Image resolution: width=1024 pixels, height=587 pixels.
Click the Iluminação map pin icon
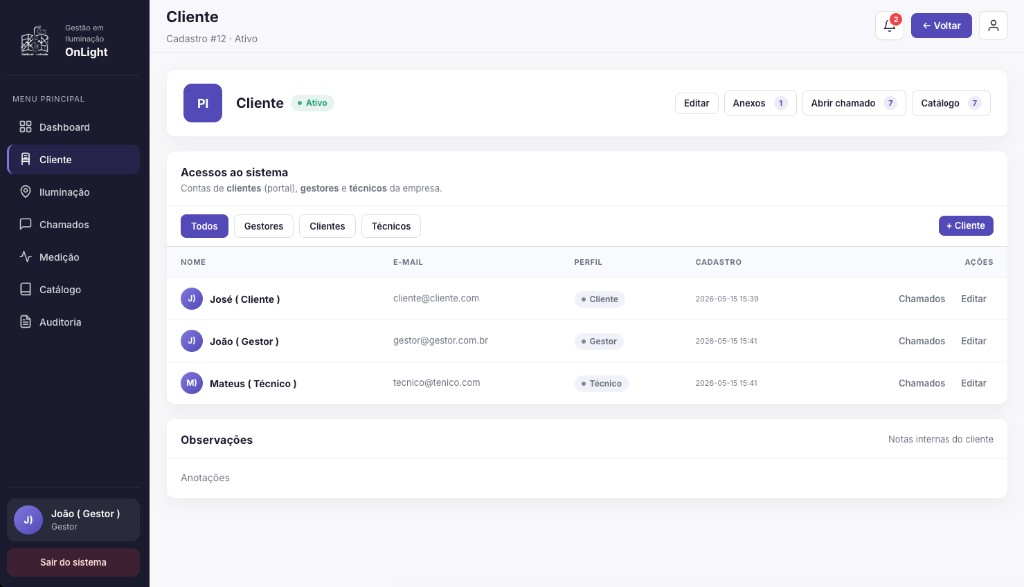(25, 191)
